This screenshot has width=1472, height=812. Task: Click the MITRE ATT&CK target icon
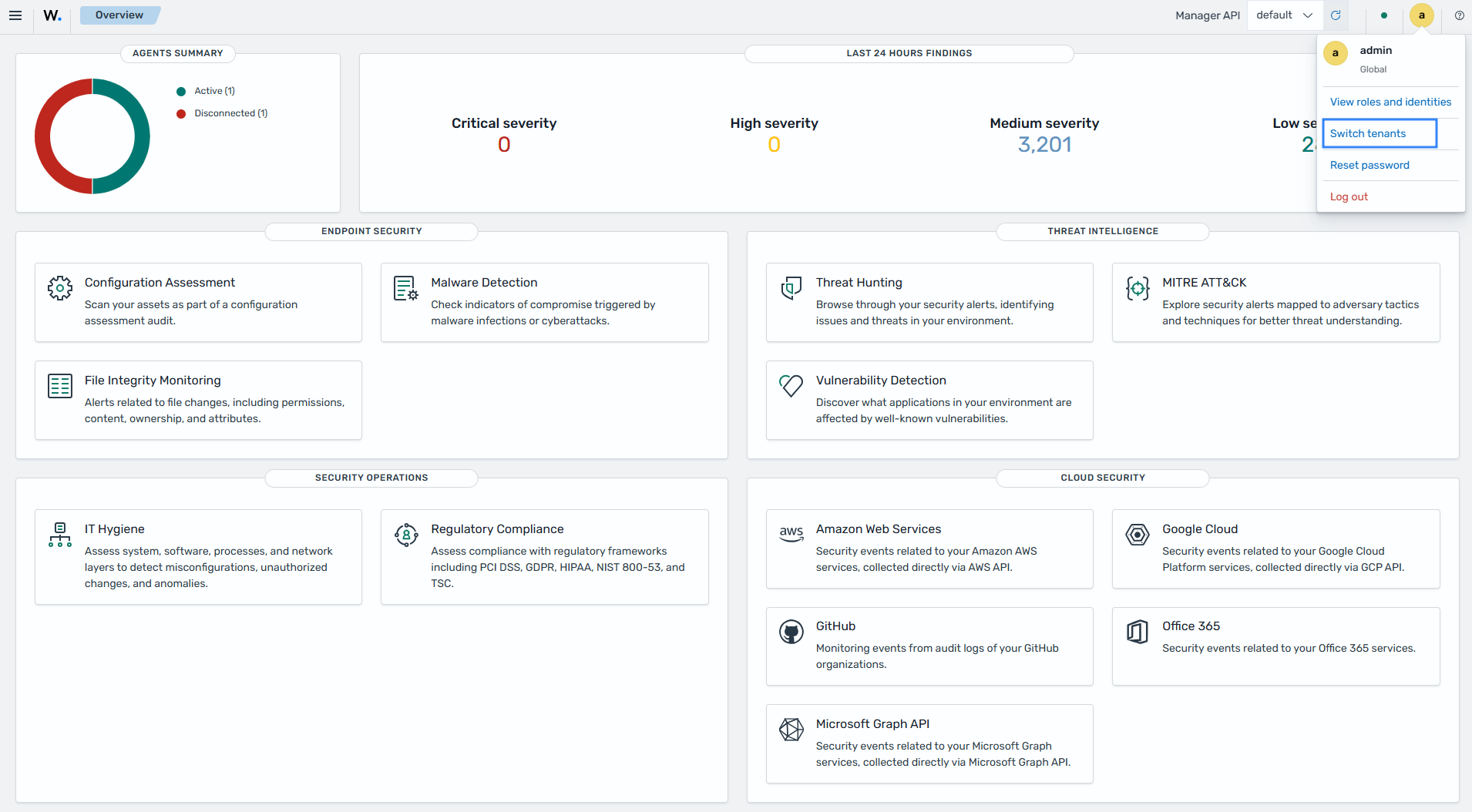point(1138,288)
